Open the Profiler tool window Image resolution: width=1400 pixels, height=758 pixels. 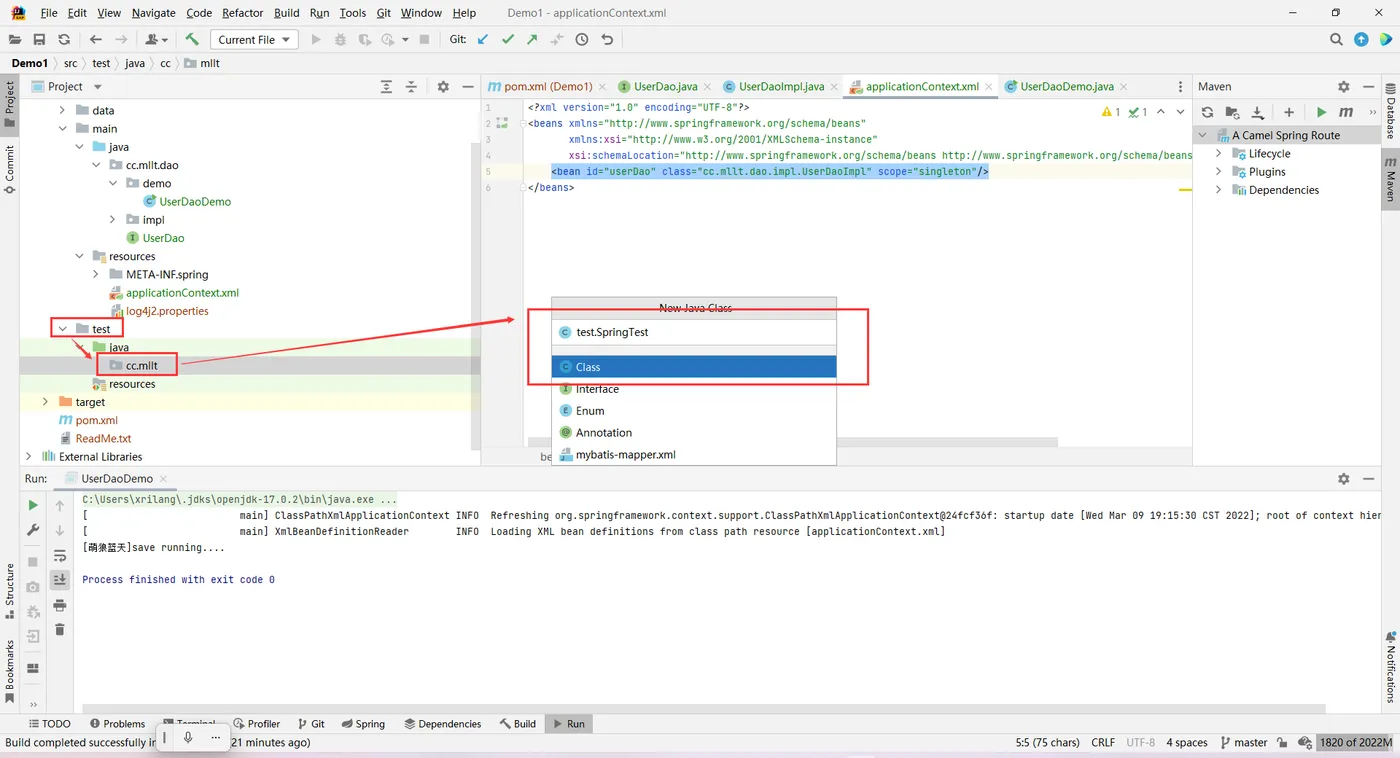(256, 723)
